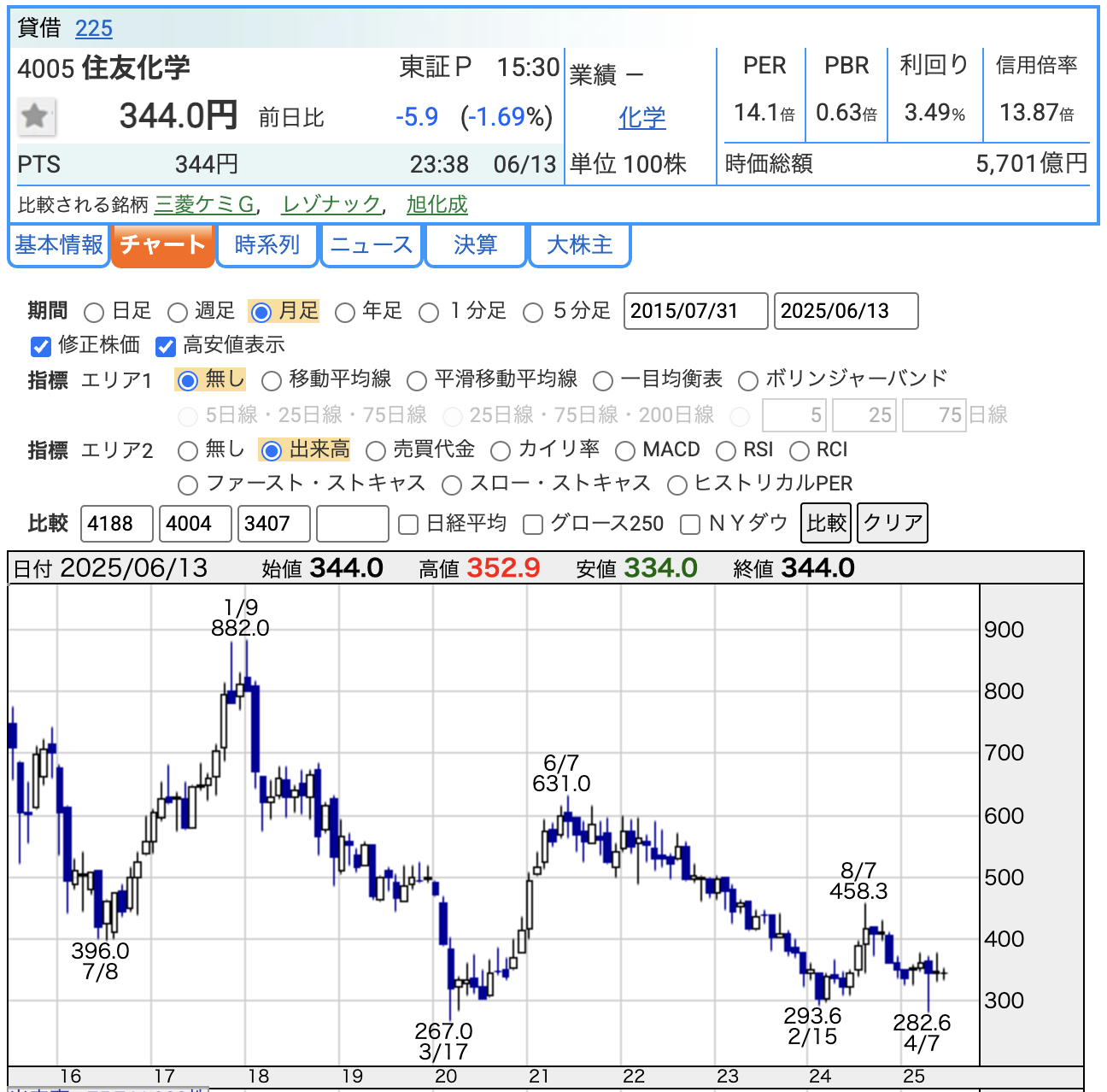
Task: Select 週足 period radio button
Action: (x=178, y=312)
